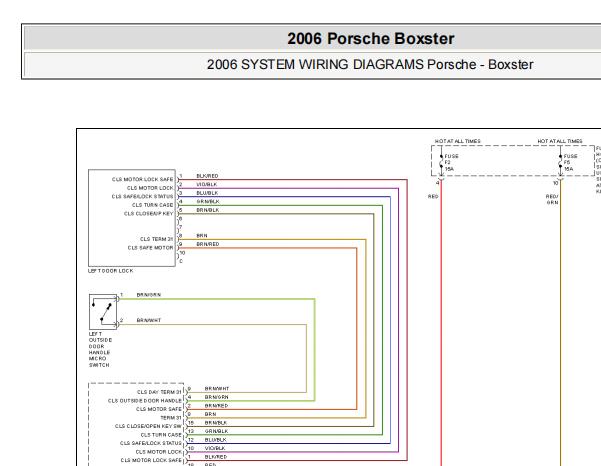This screenshot has width=601, height=466.
Task: Click 'CLS DAY TERM 31' pin label
Action: pos(159,392)
